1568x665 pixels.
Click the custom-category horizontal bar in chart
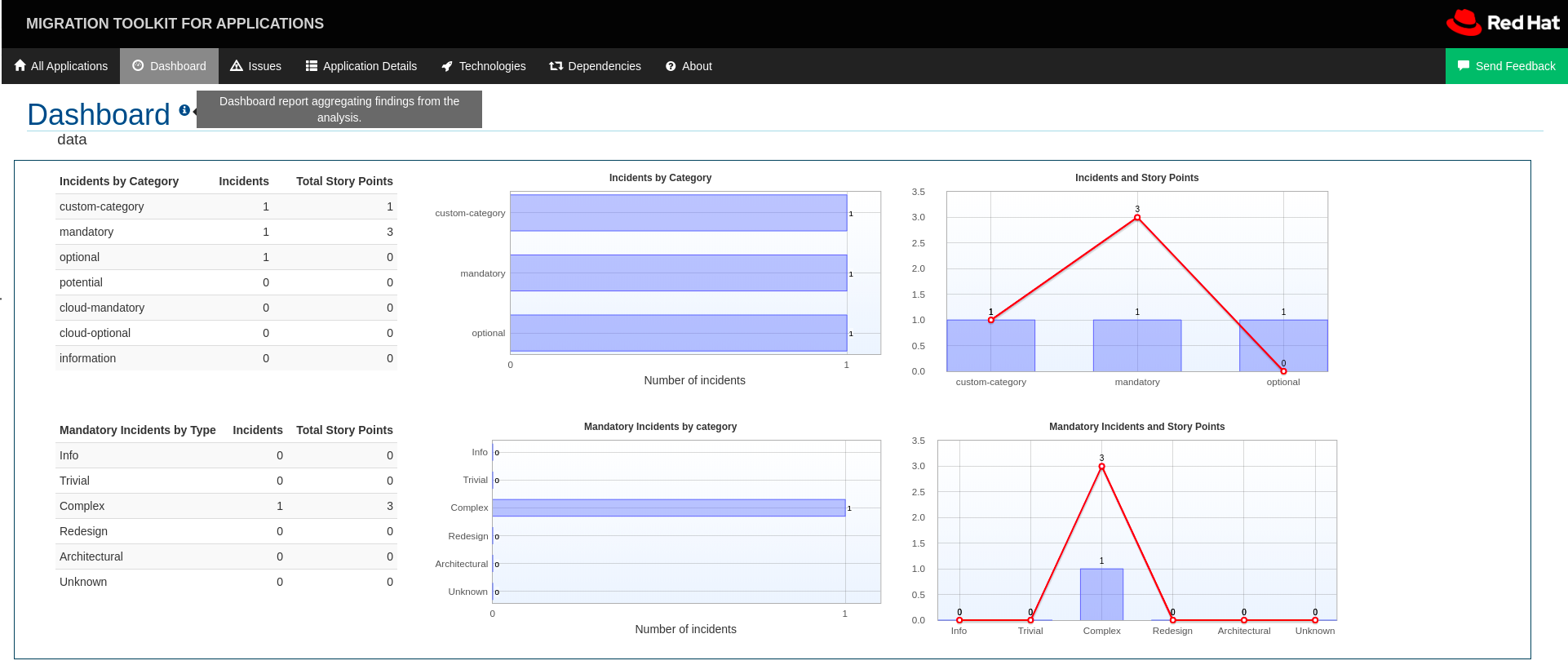[679, 213]
